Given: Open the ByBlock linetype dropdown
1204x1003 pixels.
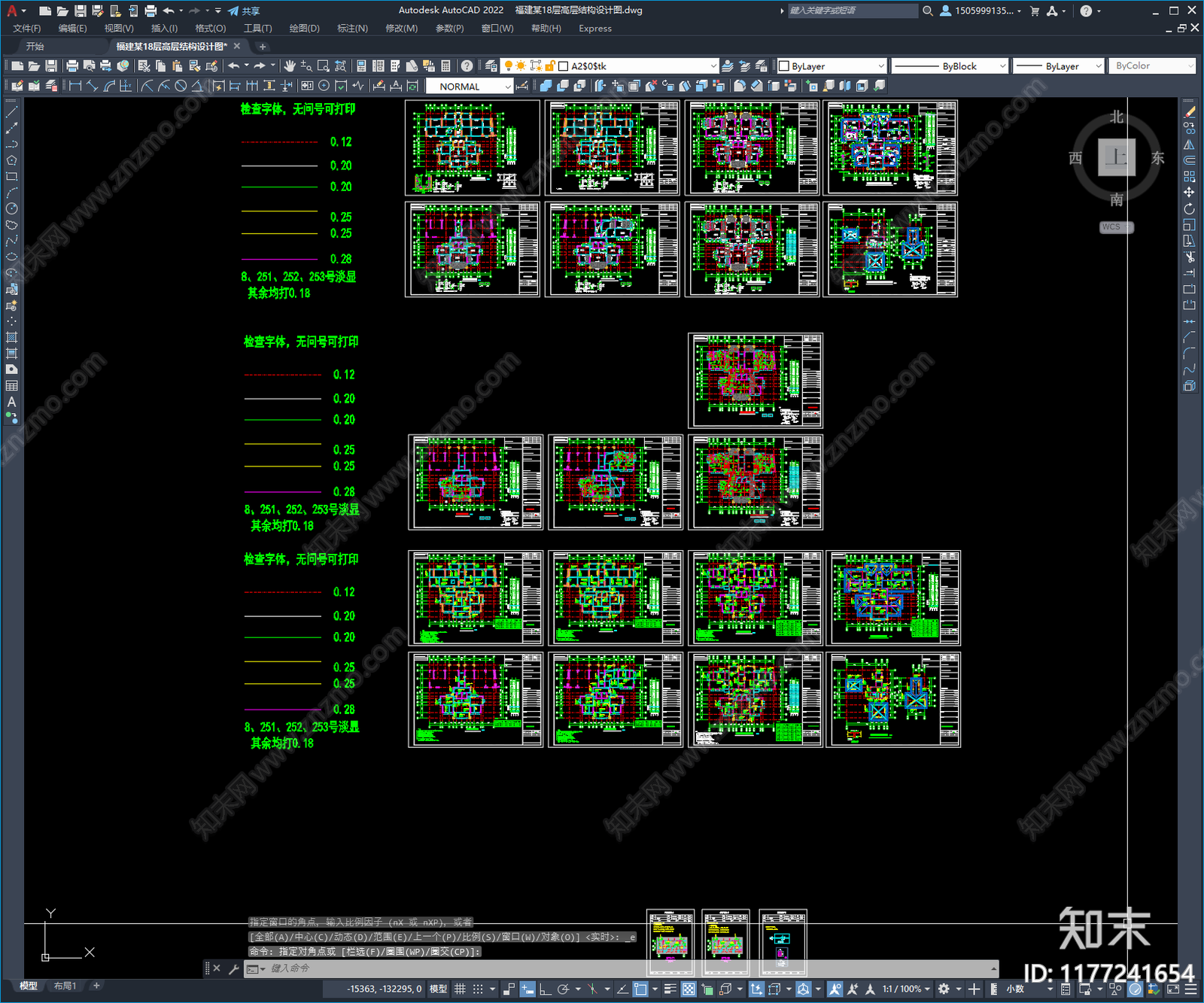Looking at the screenshot, I should pyautogui.click(x=950, y=66).
